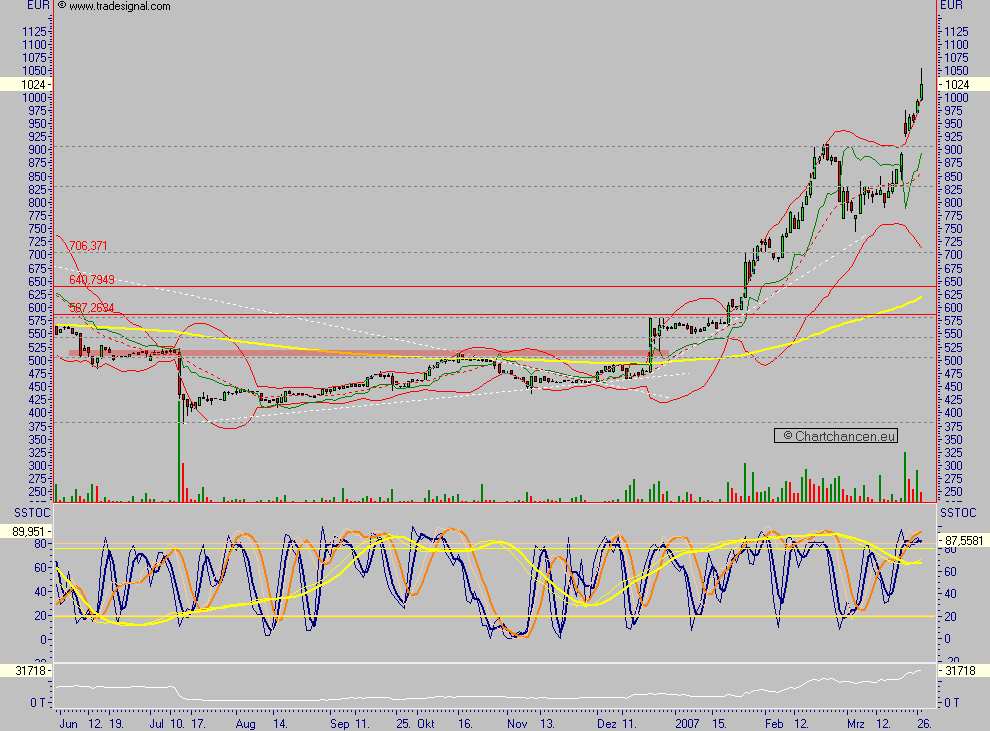Select the SSTOC indicator label on right
The width and height of the screenshot is (990, 731).
[958, 512]
